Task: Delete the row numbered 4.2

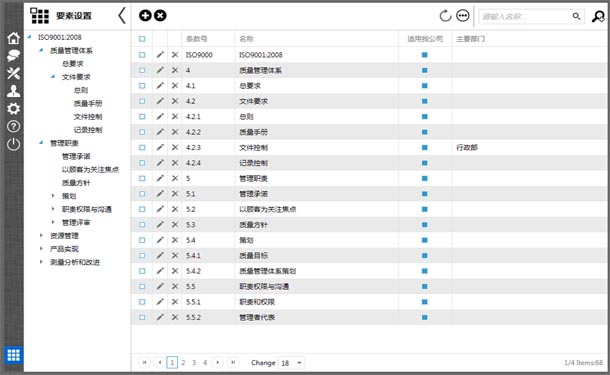Action: pyautogui.click(x=175, y=101)
